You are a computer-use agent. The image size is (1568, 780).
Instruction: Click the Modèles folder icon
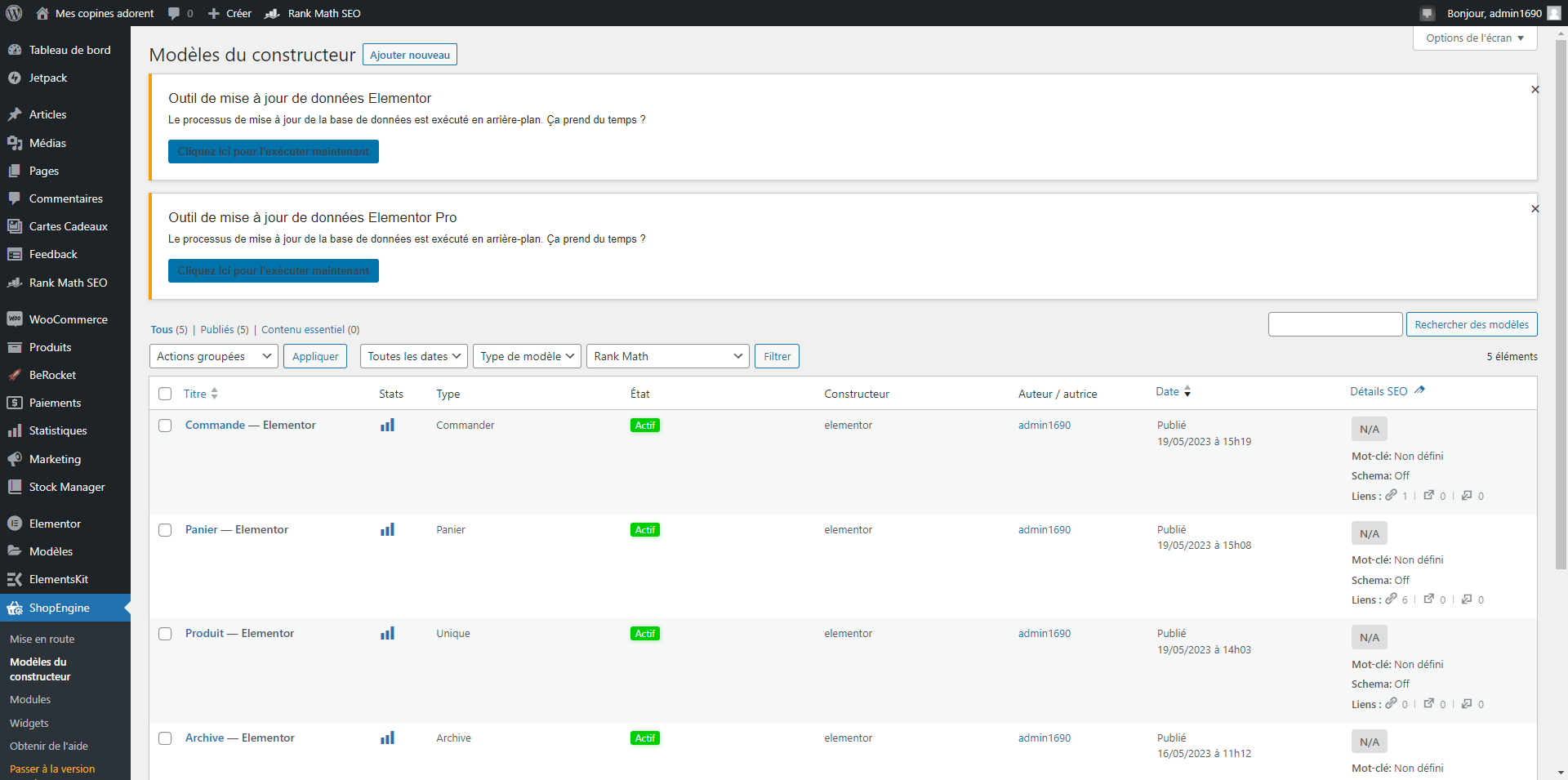[x=15, y=551]
